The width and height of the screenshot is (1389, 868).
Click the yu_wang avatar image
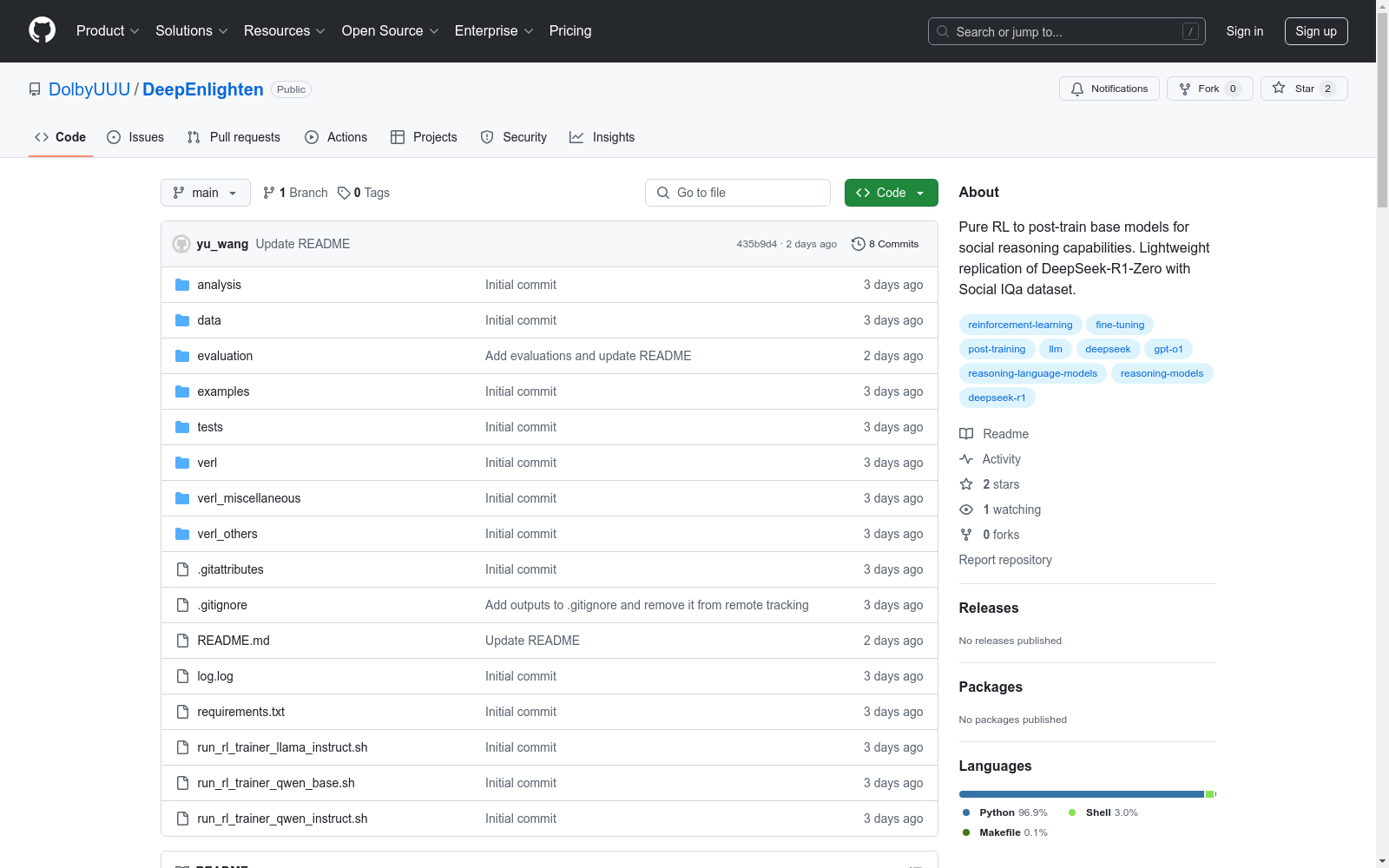tap(181, 244)
